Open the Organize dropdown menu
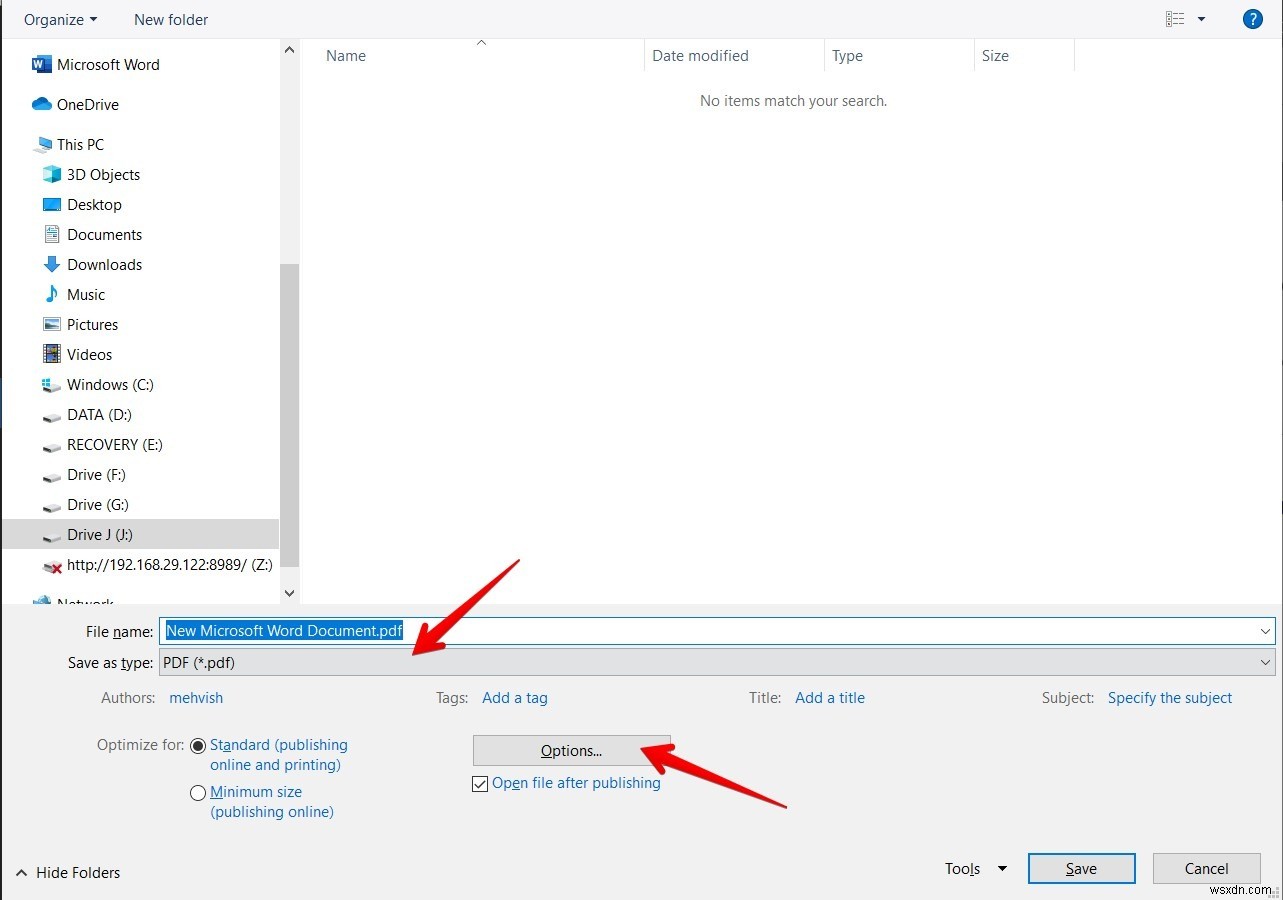Viewport: 1283px width, 900px height. [x=61, y=19]
